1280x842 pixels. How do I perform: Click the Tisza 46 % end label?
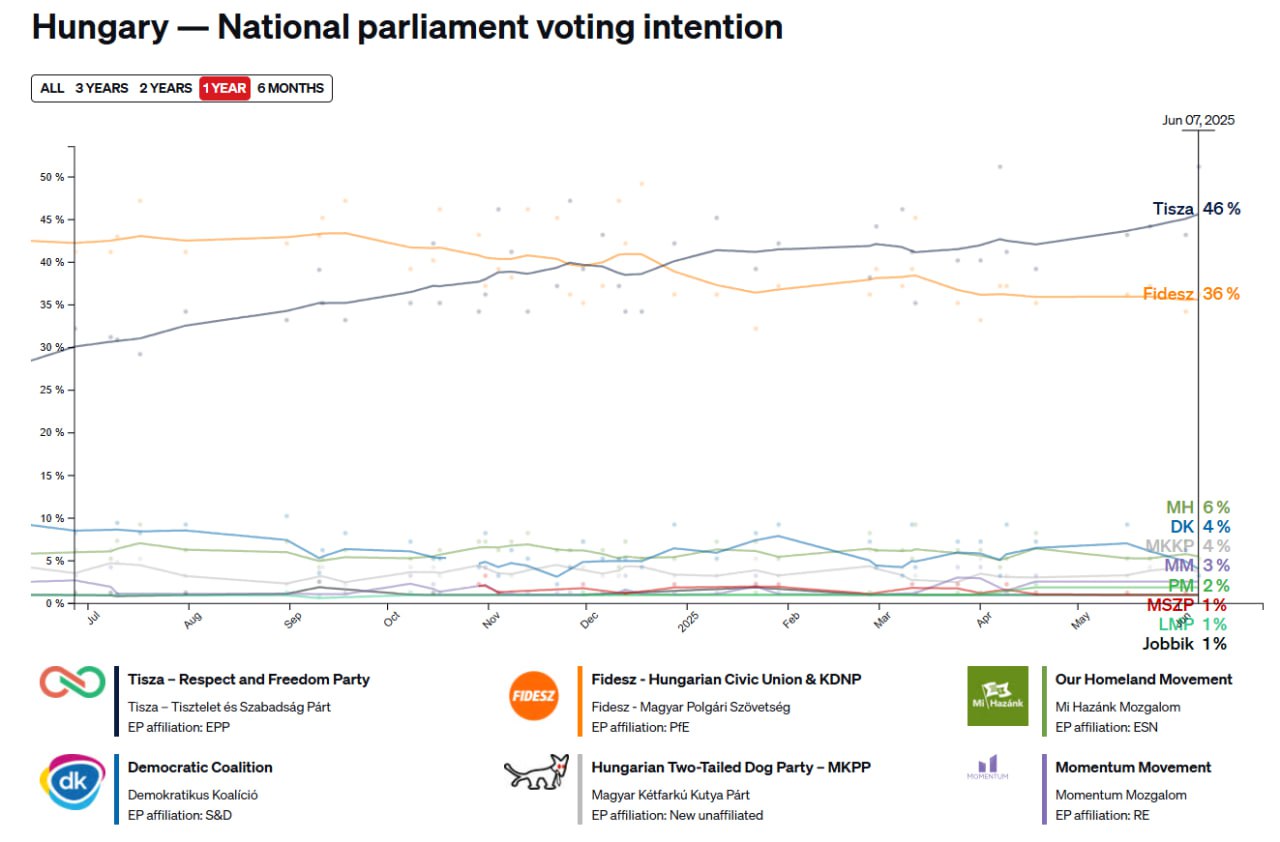(x=1196, y=209)
